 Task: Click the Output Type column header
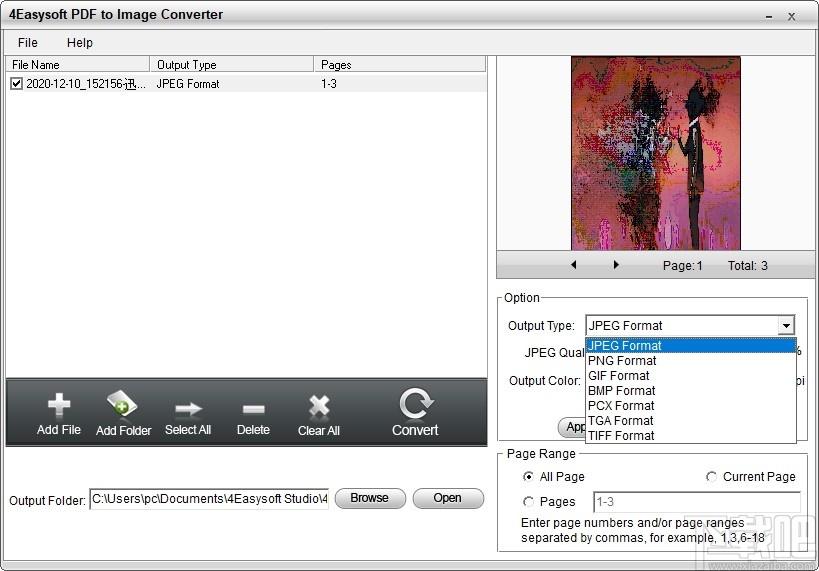point(232,65)
